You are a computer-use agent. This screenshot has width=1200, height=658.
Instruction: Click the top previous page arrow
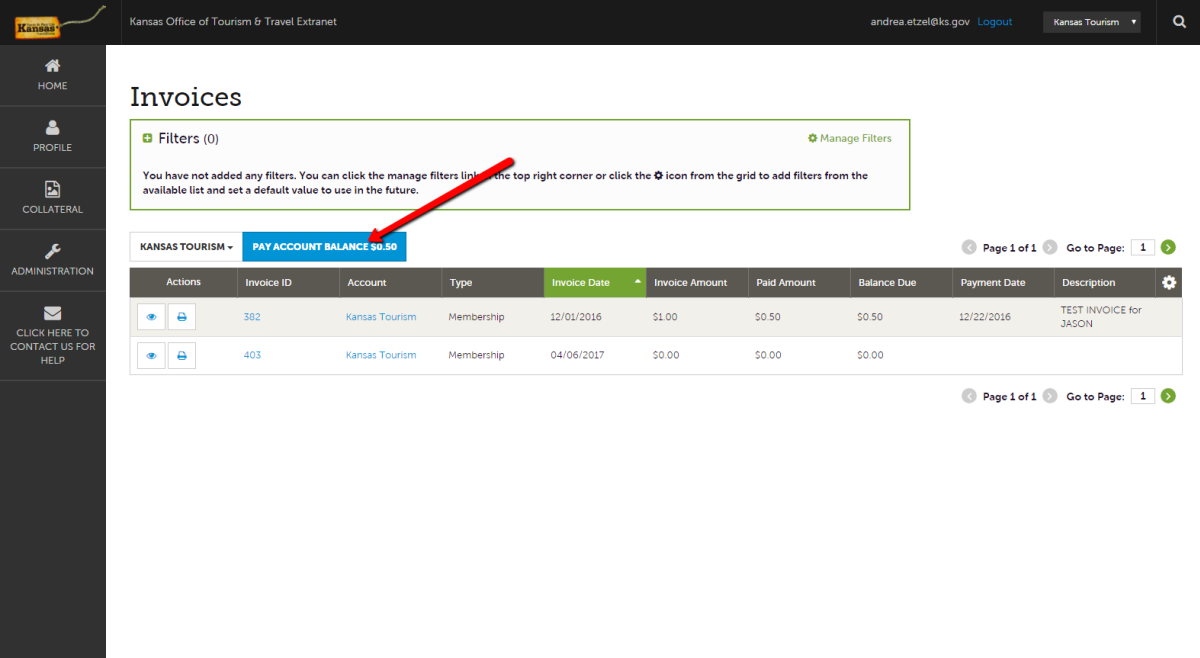969,247
